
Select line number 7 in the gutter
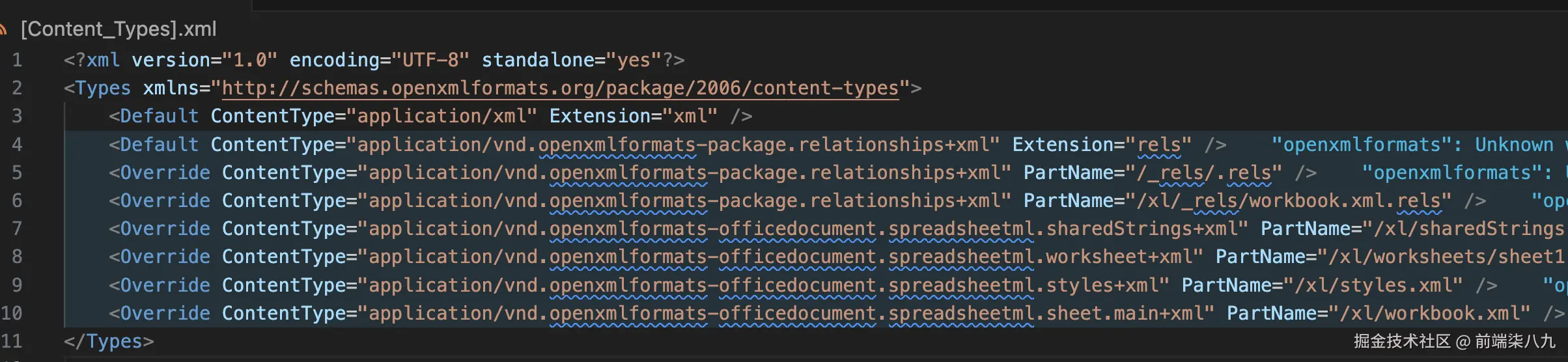[x=17, y=229]
